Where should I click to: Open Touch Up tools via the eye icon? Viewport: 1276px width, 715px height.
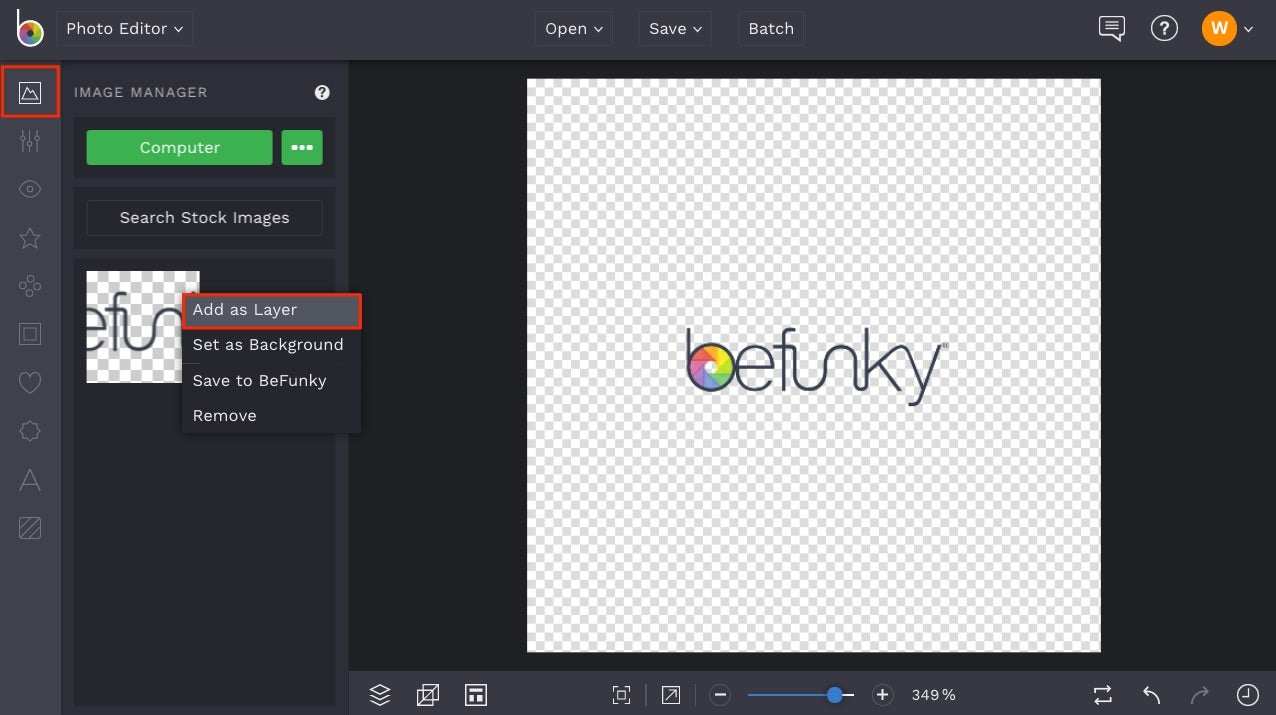30,188
